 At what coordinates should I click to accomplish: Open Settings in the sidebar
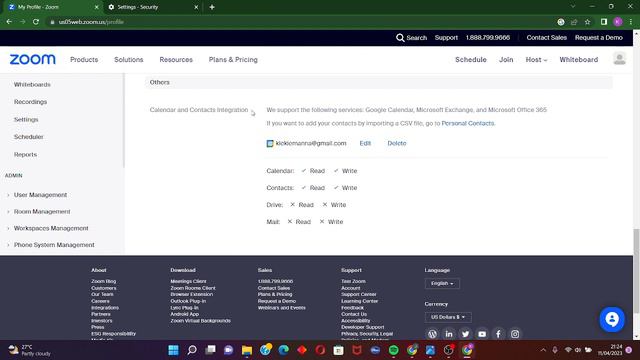click(x=26, y=120)
